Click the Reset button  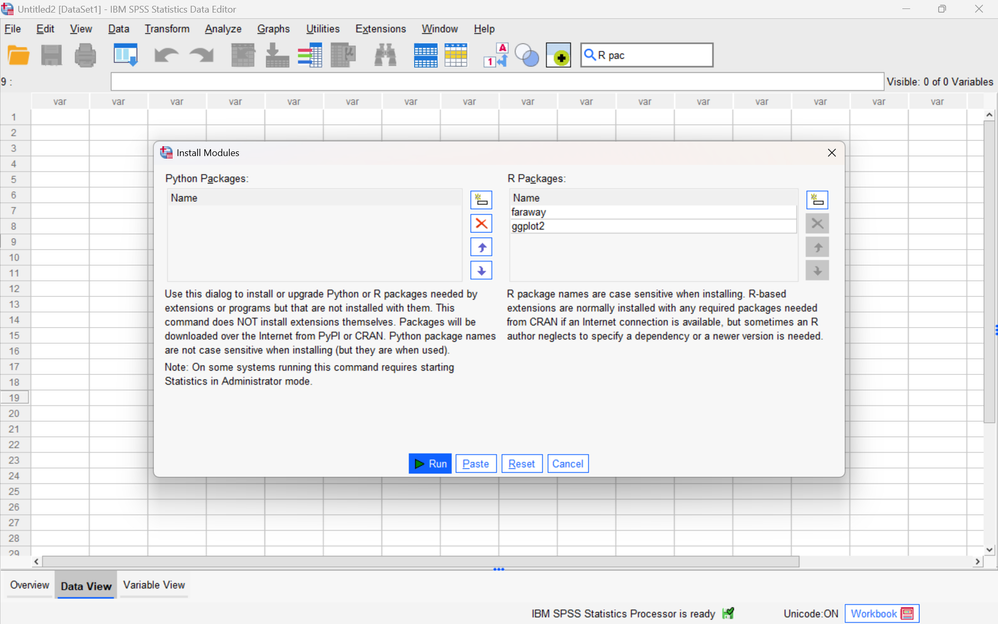point(521,464)
